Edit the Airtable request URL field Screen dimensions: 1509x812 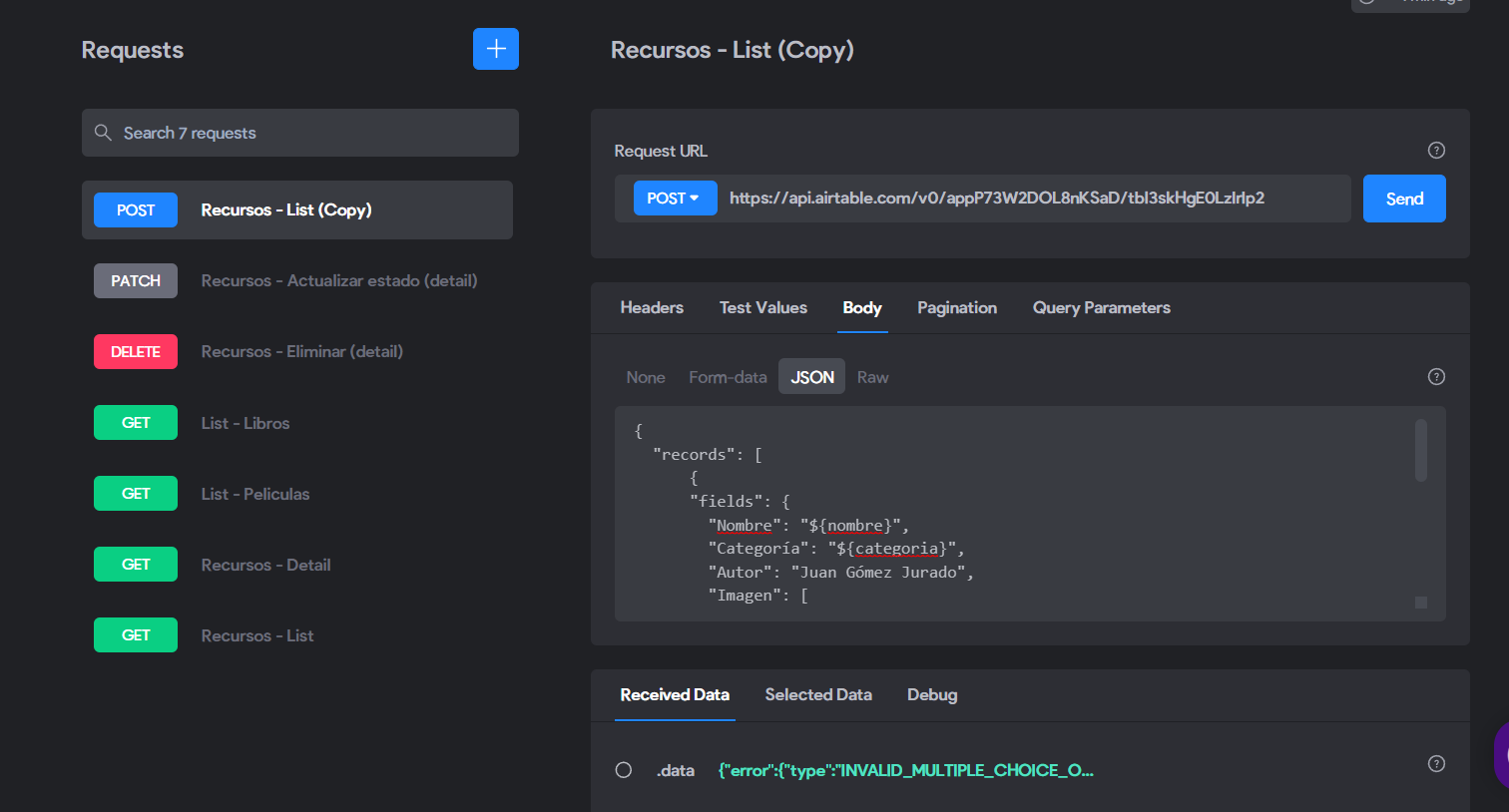(1034, 199)
